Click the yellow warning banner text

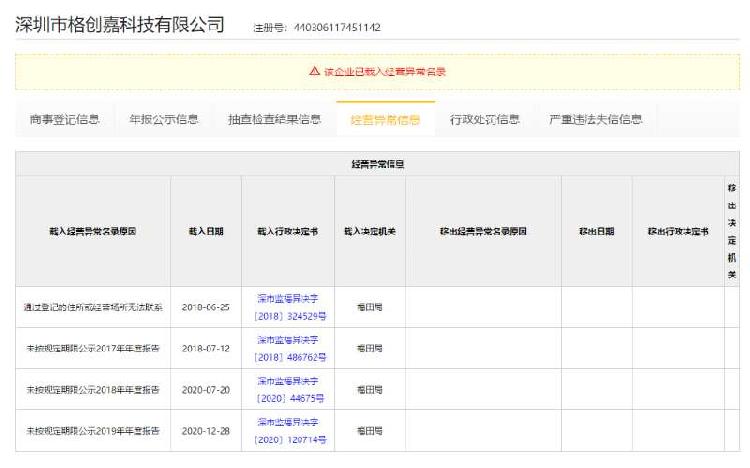click(x=385, y=72)
